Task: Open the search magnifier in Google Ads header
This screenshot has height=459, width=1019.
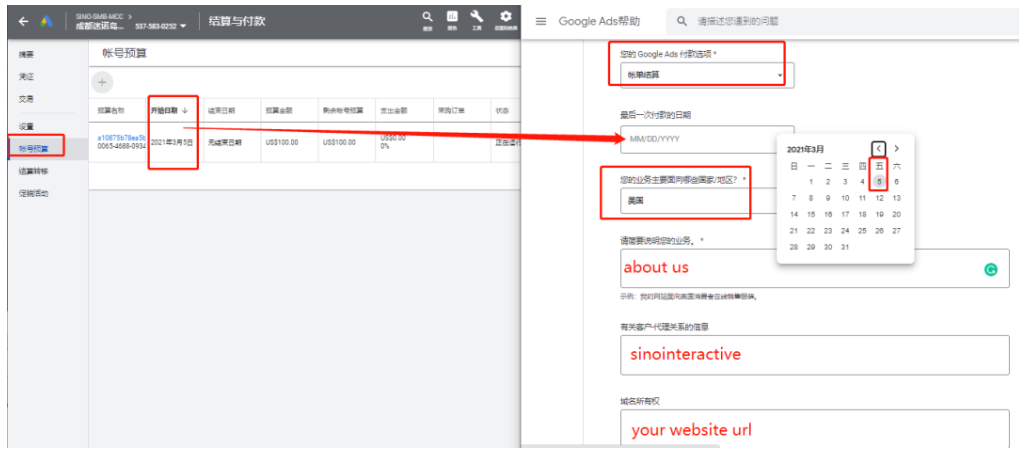Action: 427,18
